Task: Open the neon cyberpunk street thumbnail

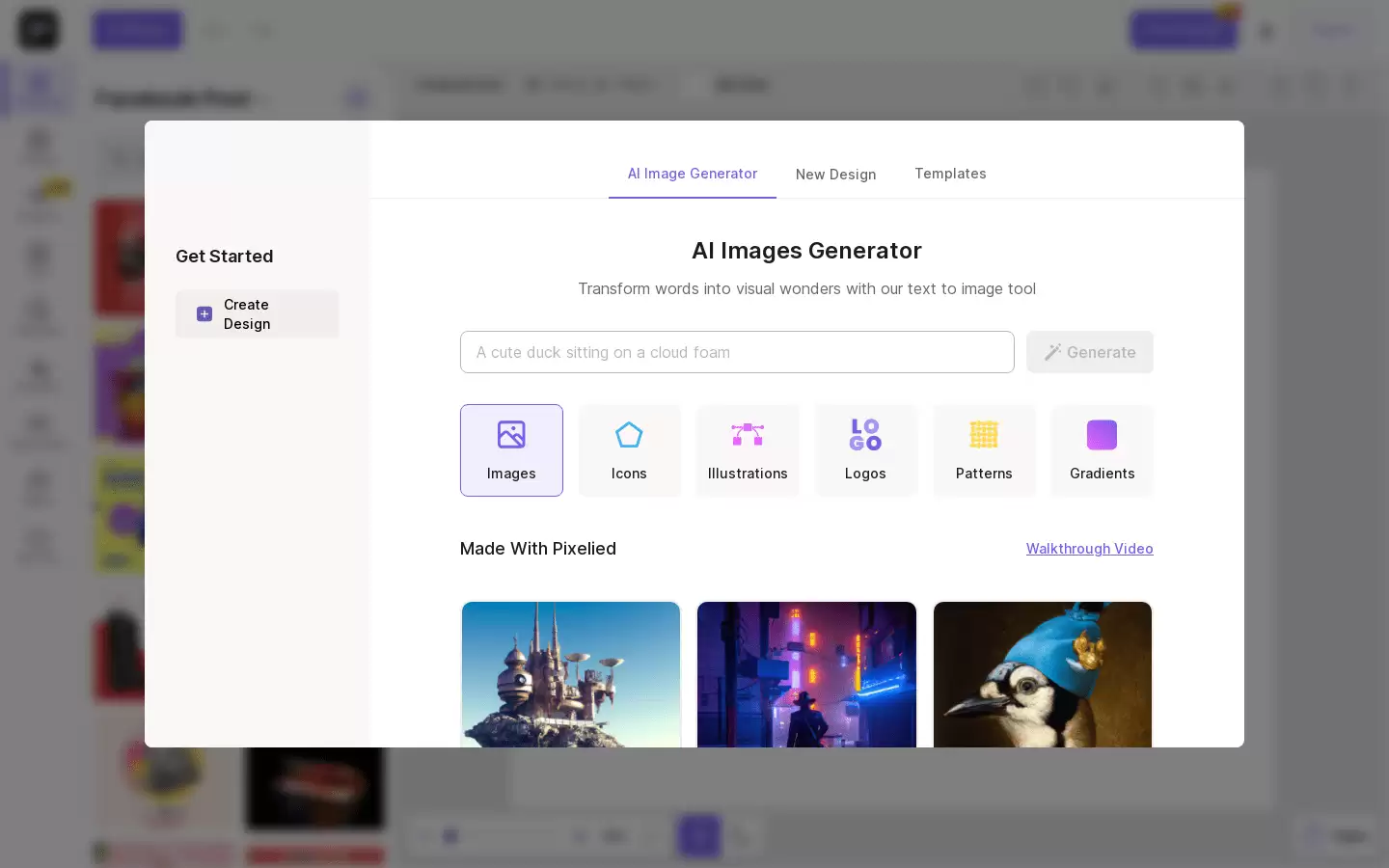Action: click(x=806, y=674)
